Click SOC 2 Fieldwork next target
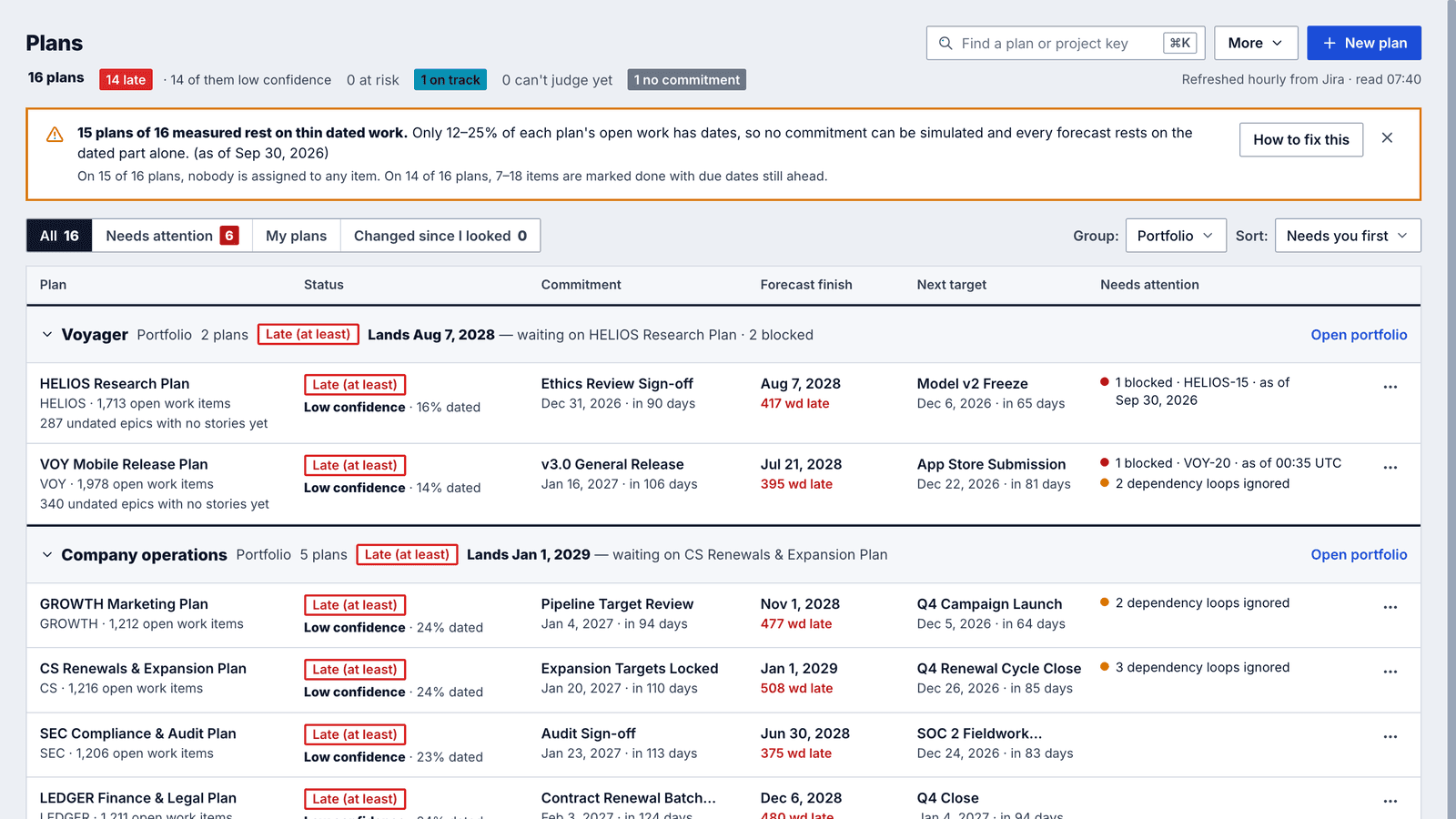Viewport: 1456px width, 819px height. point(980,733)
